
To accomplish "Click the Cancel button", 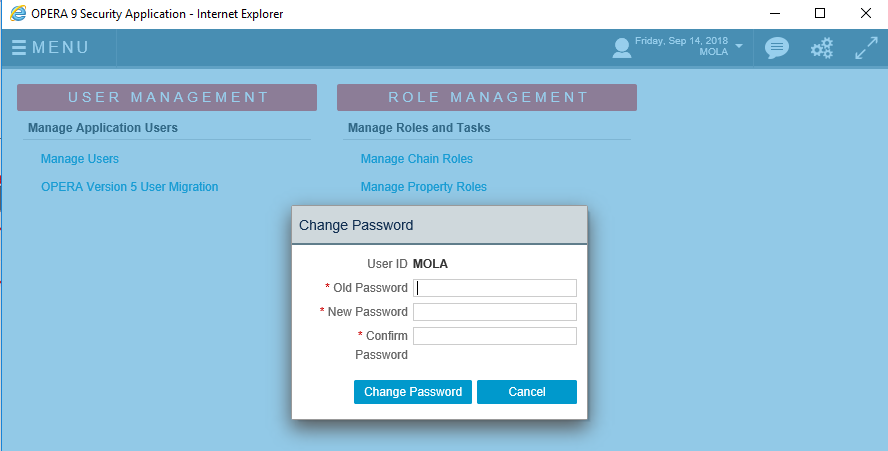I will pos(527,392).
